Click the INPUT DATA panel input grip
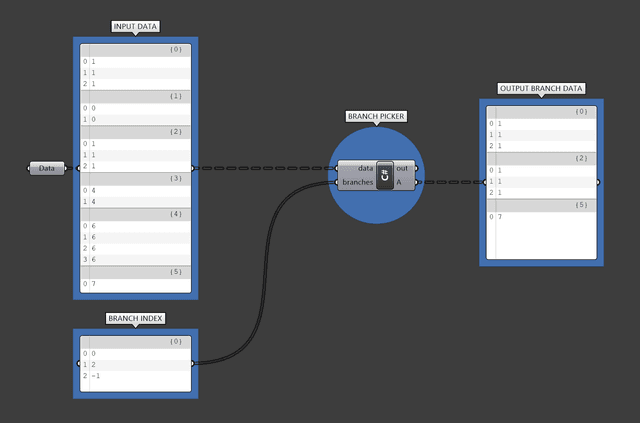The height and width of the screenshot is (423, 640). click(76, 169)
